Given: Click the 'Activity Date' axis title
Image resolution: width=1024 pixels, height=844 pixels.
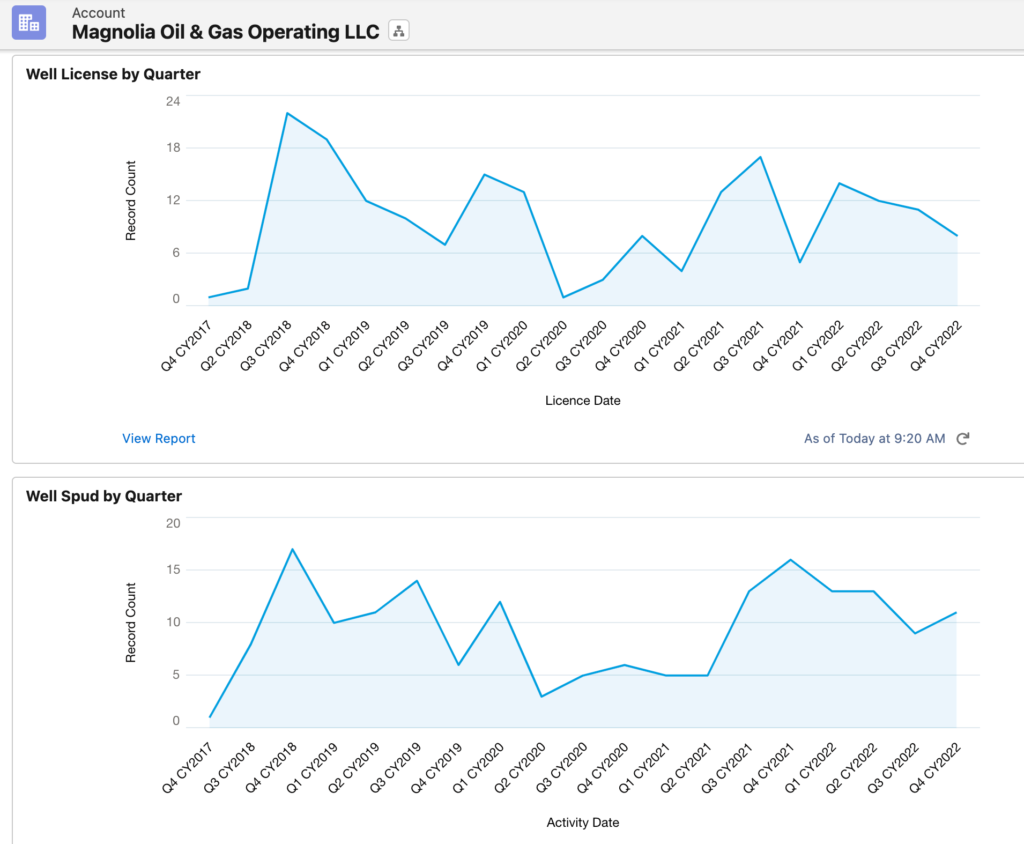Looking at the screenshot, I should tap(583, 822).
